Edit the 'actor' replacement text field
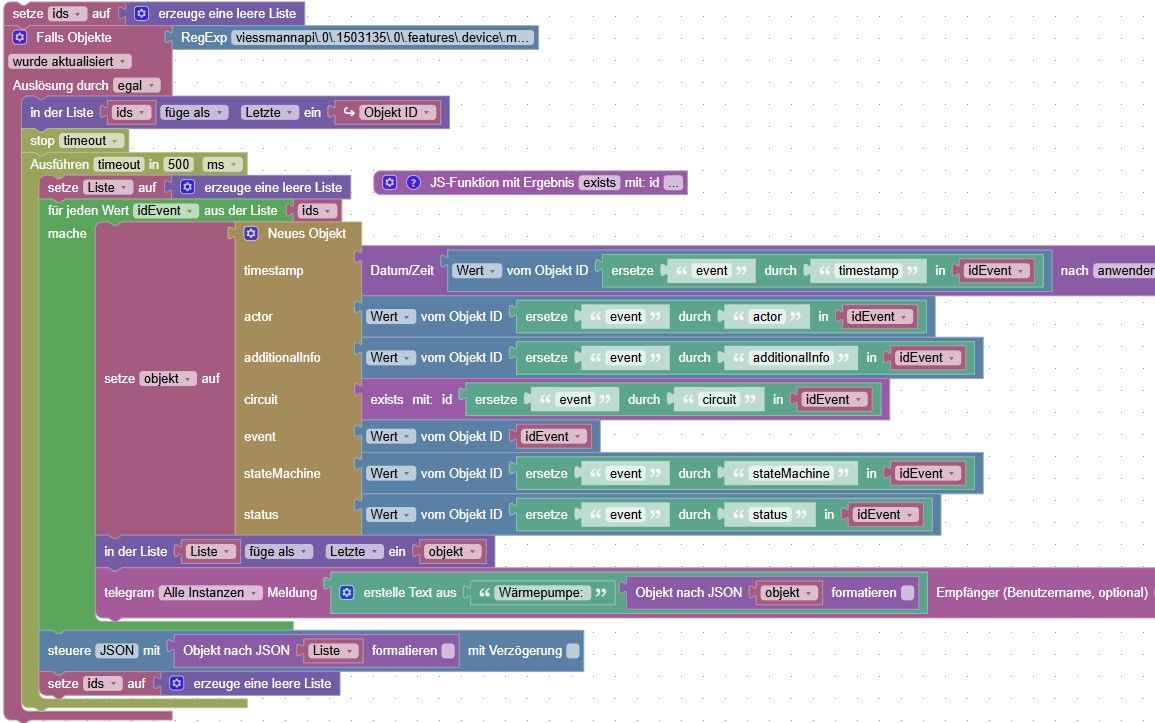1155x723 pixels. coord(767,317)
